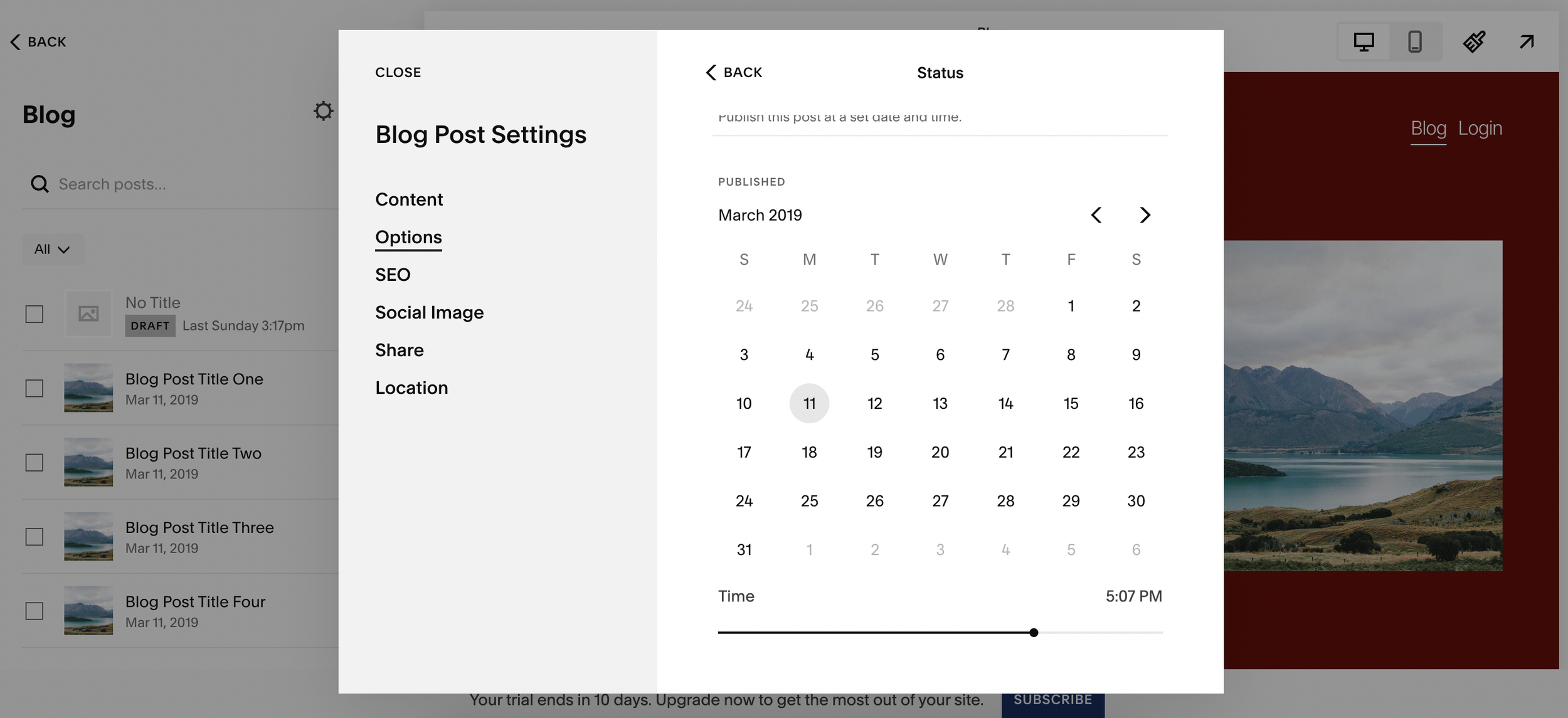Select March 11 in calendar

click(x=809, y=403)
